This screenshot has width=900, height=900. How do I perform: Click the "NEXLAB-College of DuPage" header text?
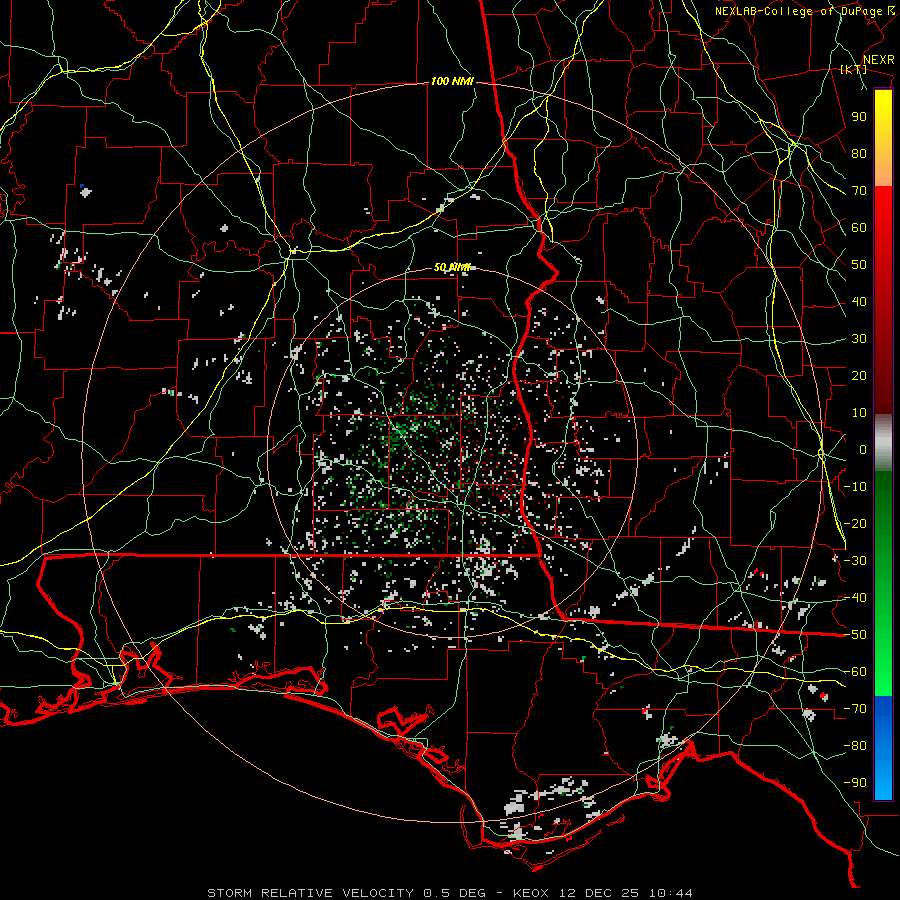click(798, 11)
